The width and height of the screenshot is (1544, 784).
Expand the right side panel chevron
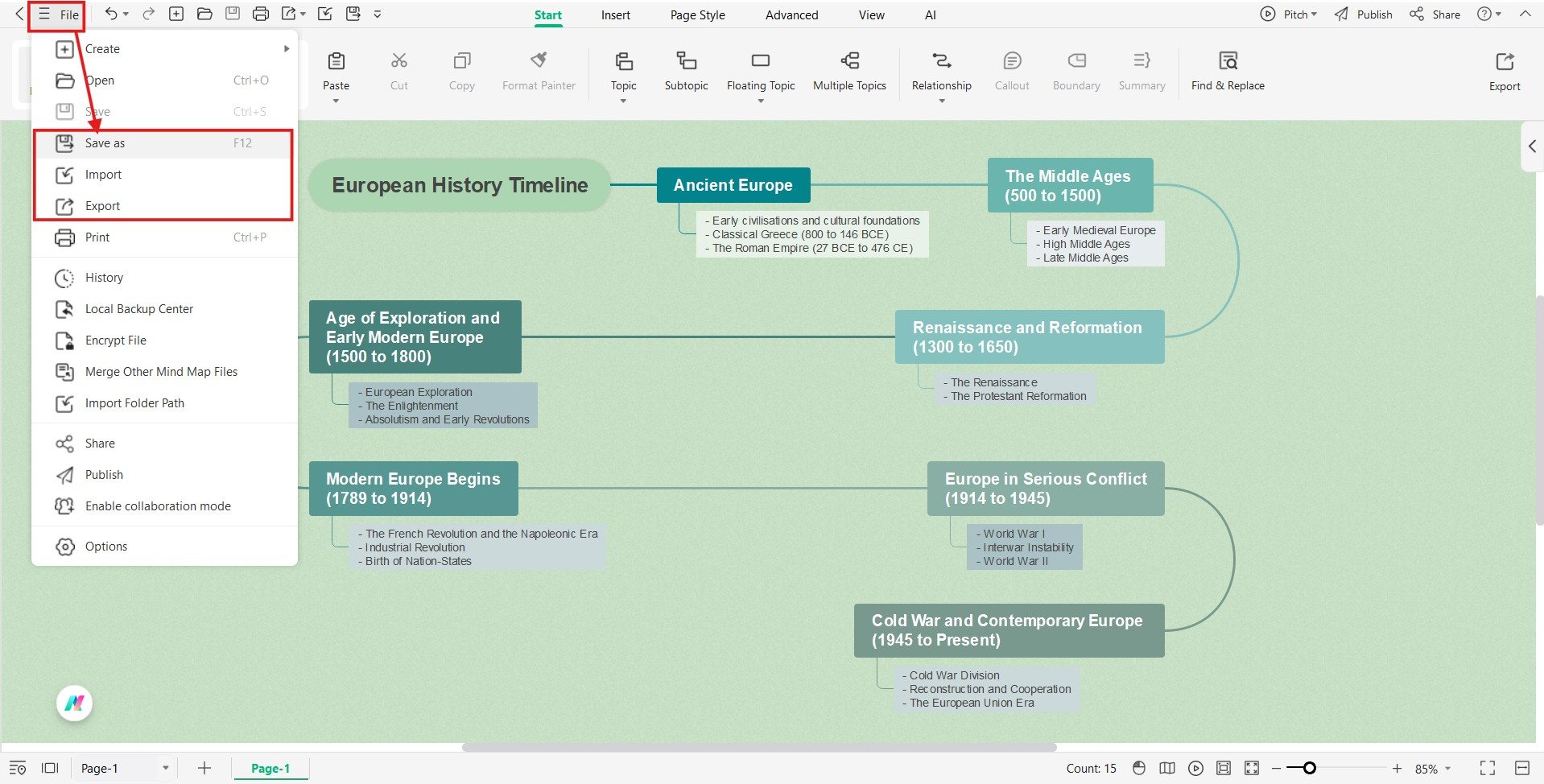tap(1532, 146)
